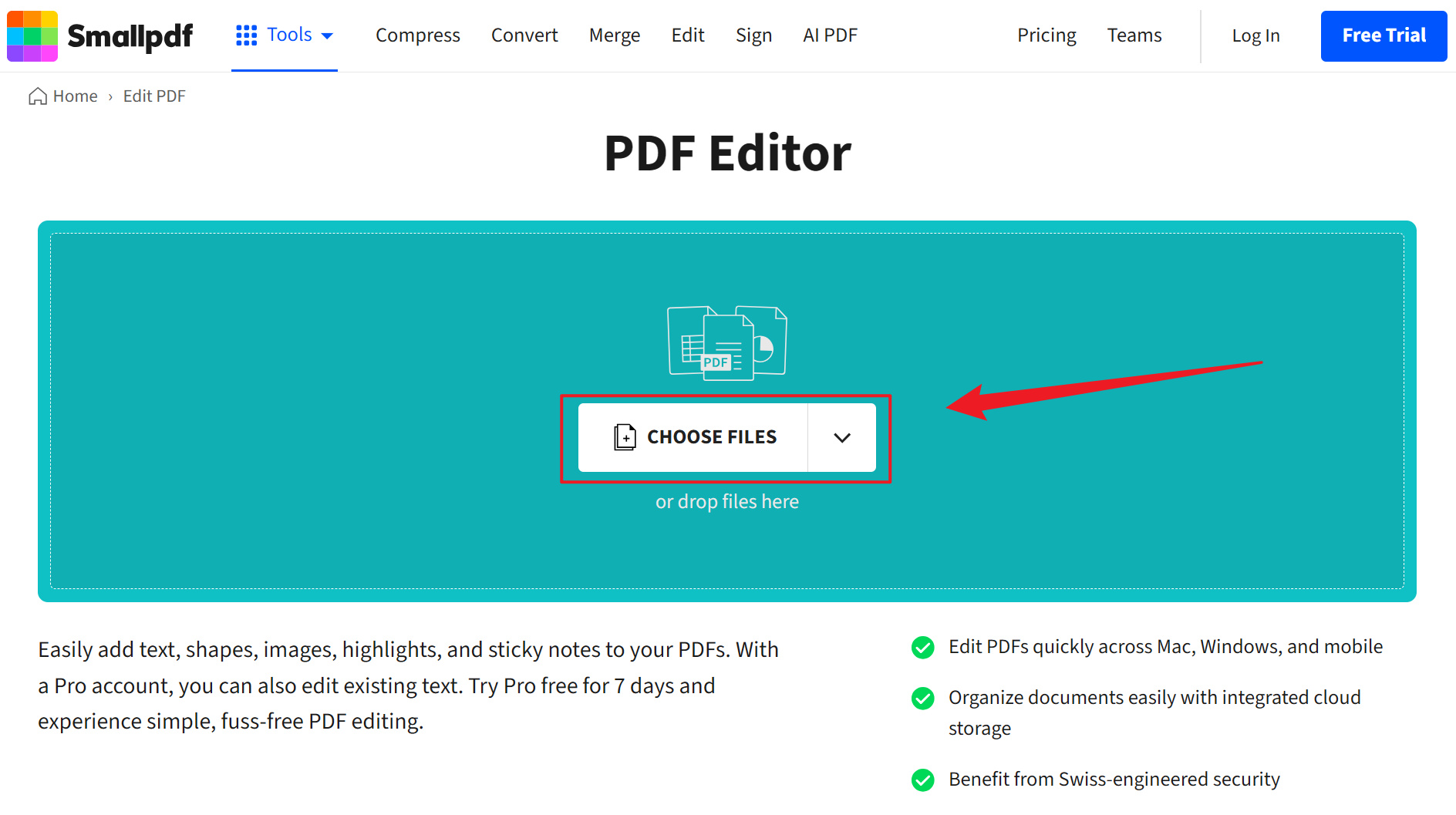This screenshot has height=815, width=1456.
Task: Go to Home via the breadcrumb
Action: coord(63,96)
